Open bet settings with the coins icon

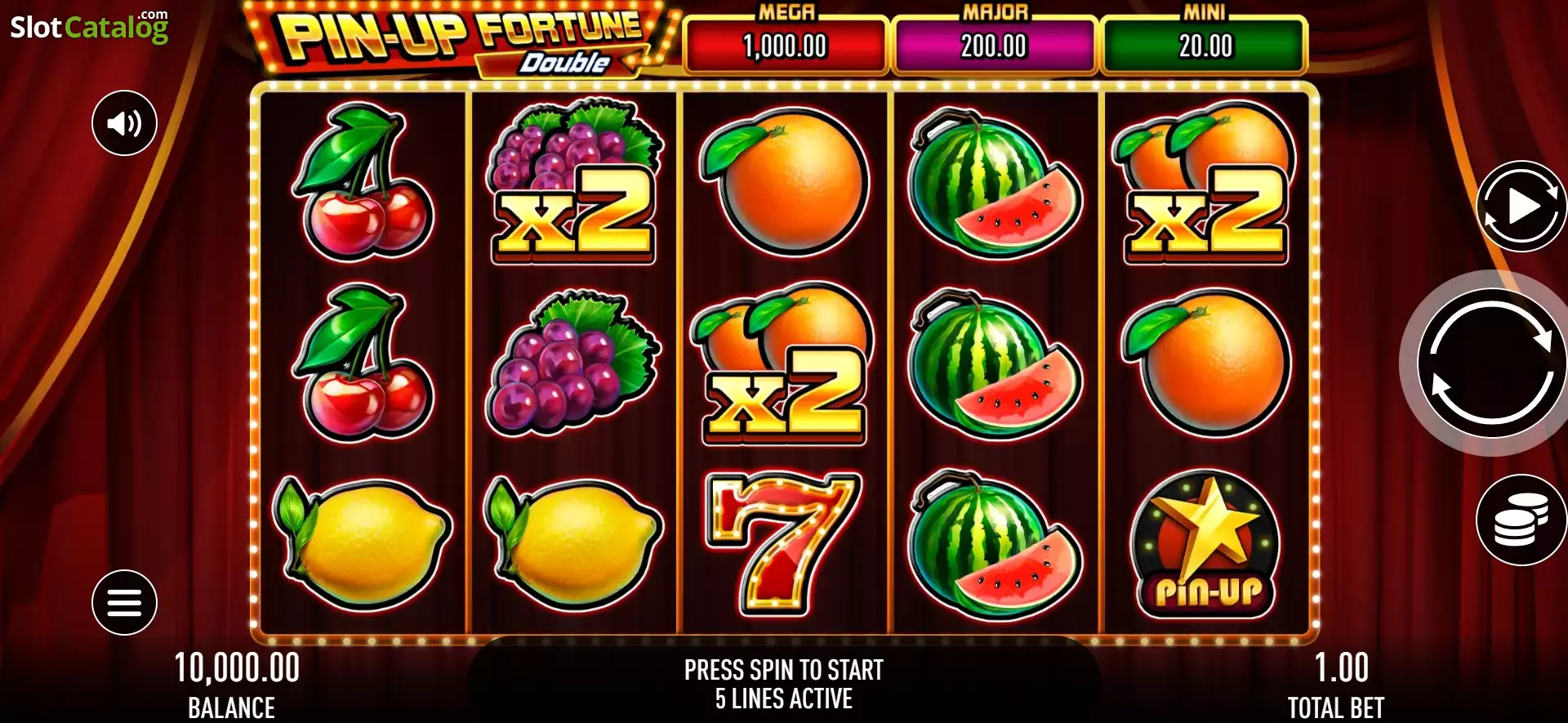pyautogui.click(x=1521, y=520)
